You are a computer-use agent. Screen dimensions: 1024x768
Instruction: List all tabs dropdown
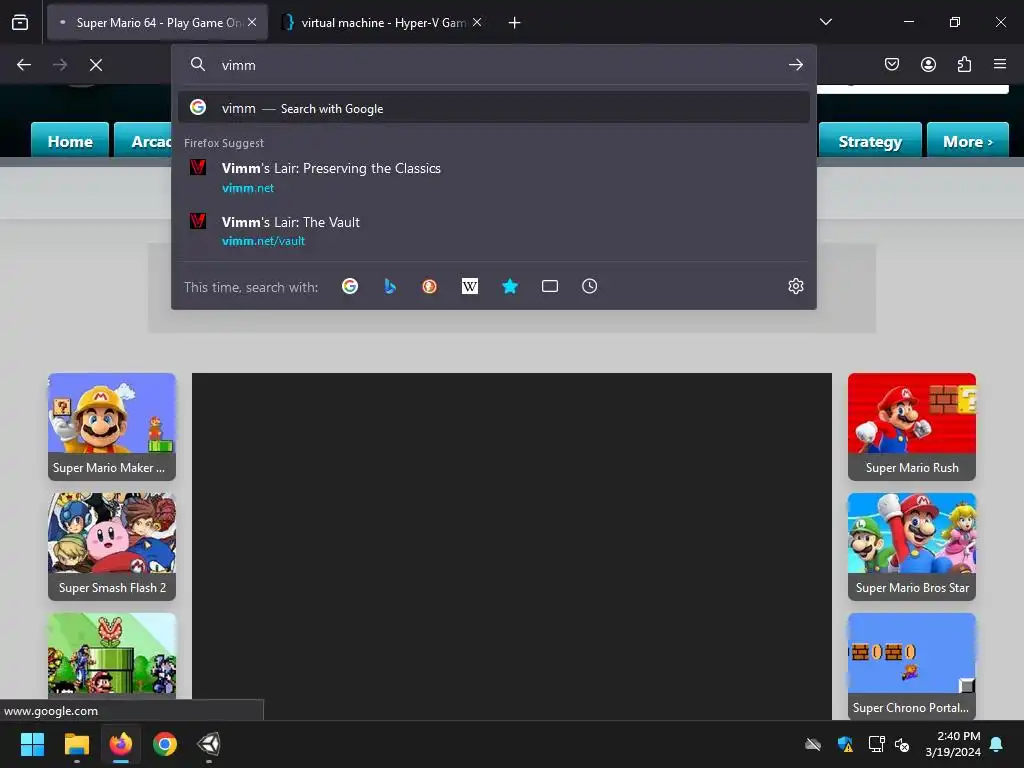point(825,22)
